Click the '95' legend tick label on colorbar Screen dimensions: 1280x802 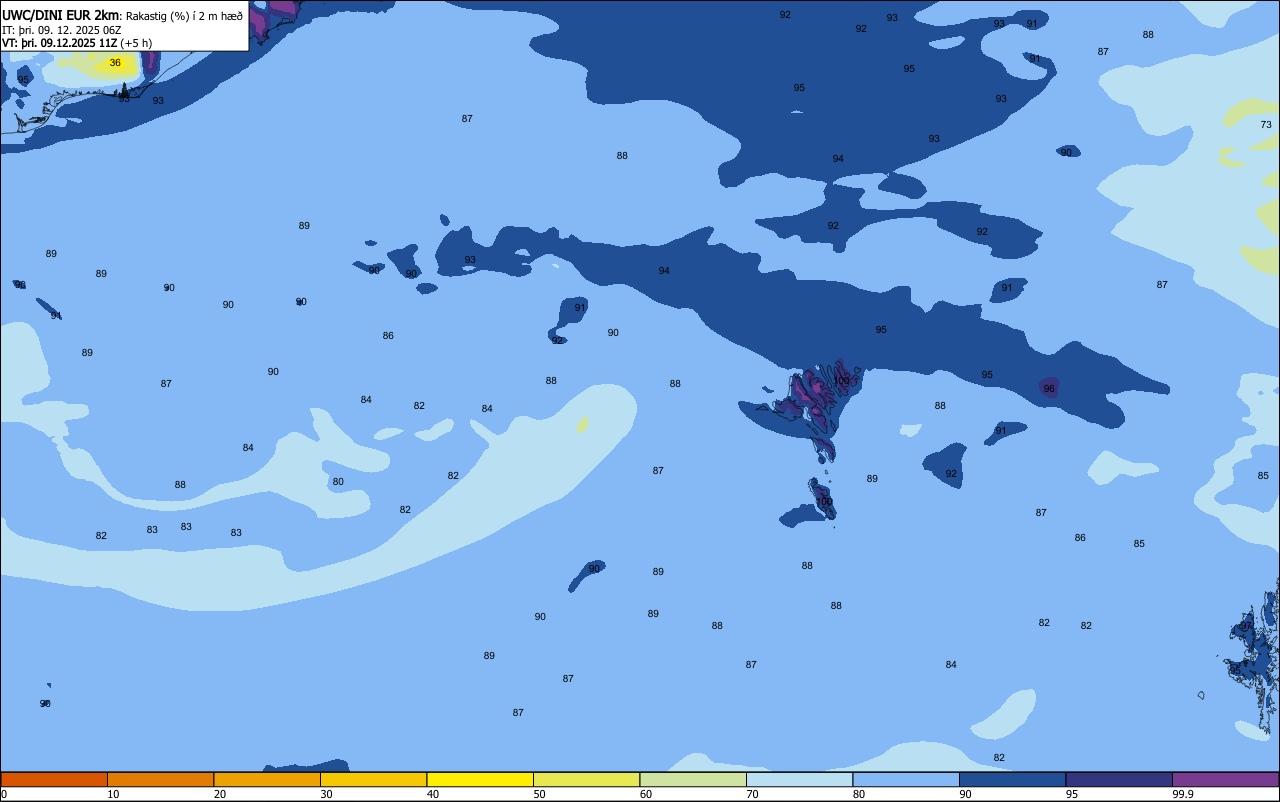point(1072,794)
